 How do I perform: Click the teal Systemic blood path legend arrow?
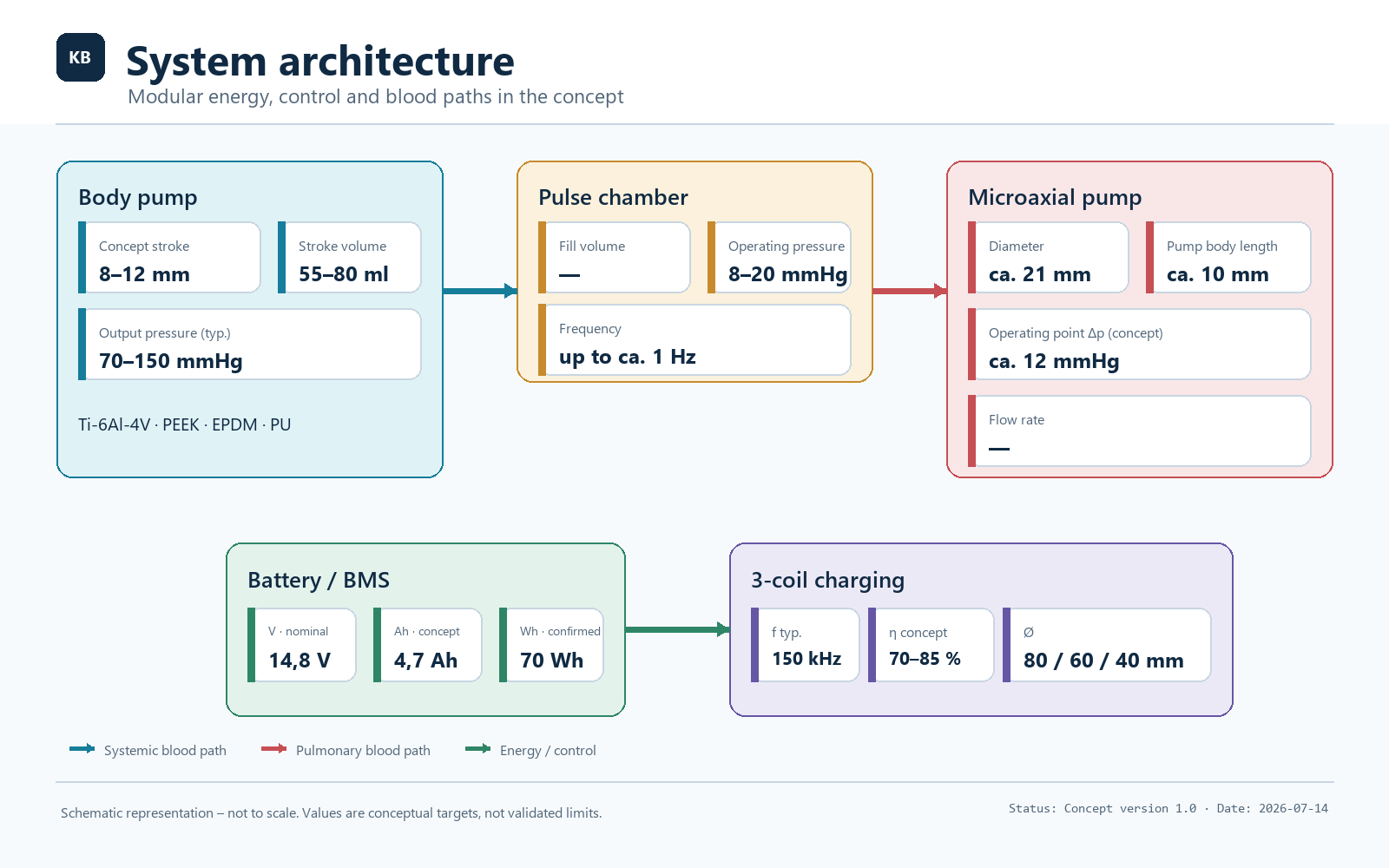pyautogui.click(x=82, y=749)
